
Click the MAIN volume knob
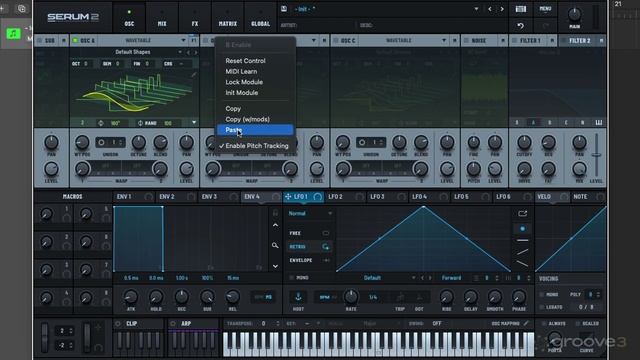(x=575, y=14)
